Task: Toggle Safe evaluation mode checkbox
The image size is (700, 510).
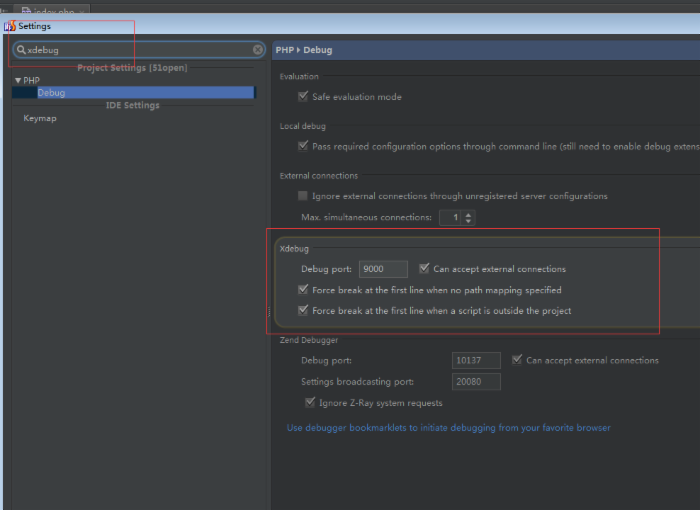Action: tap(303, 96)
